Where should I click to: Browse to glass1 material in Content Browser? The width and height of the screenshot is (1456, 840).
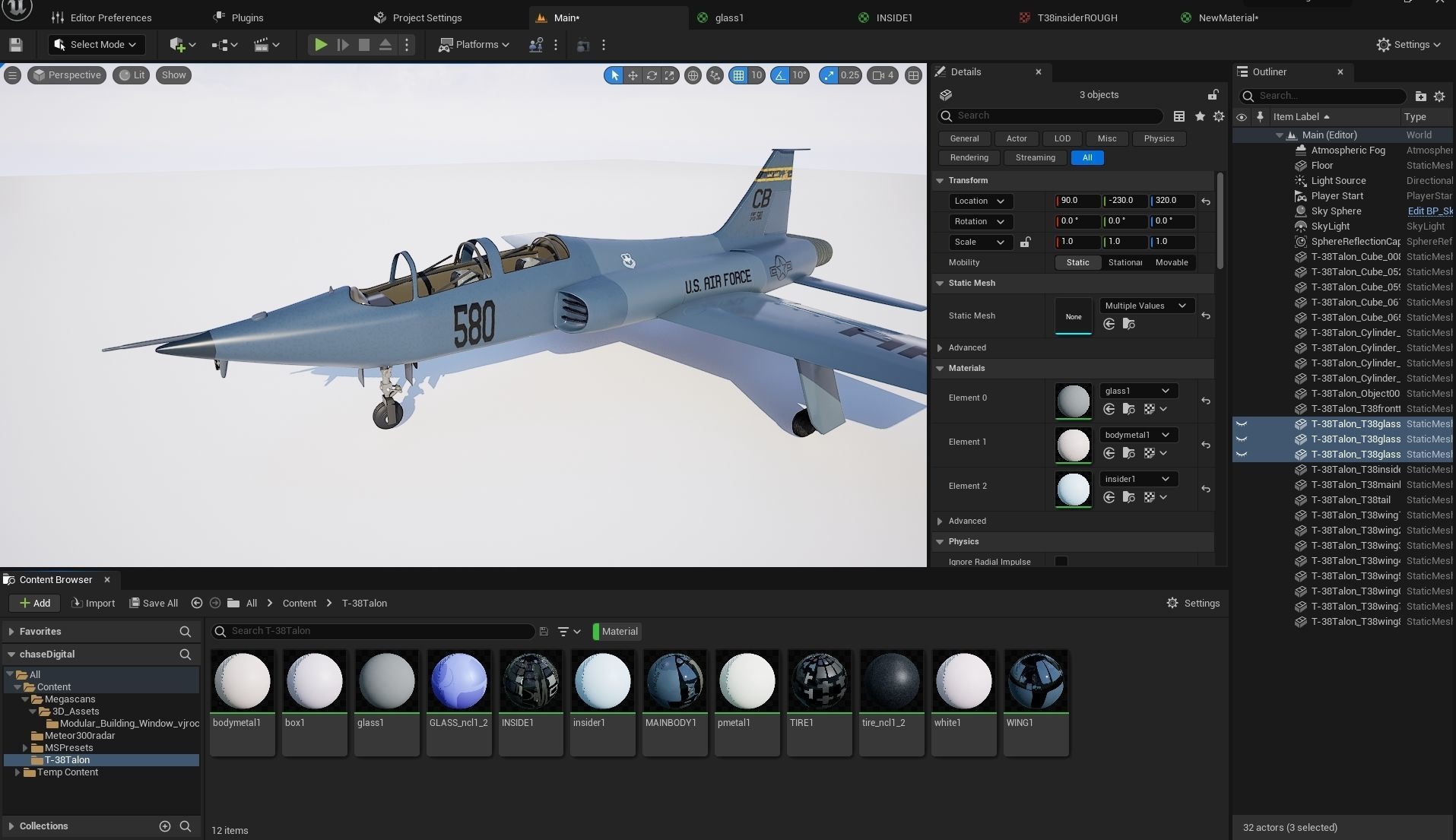[x=1129, y=410]
